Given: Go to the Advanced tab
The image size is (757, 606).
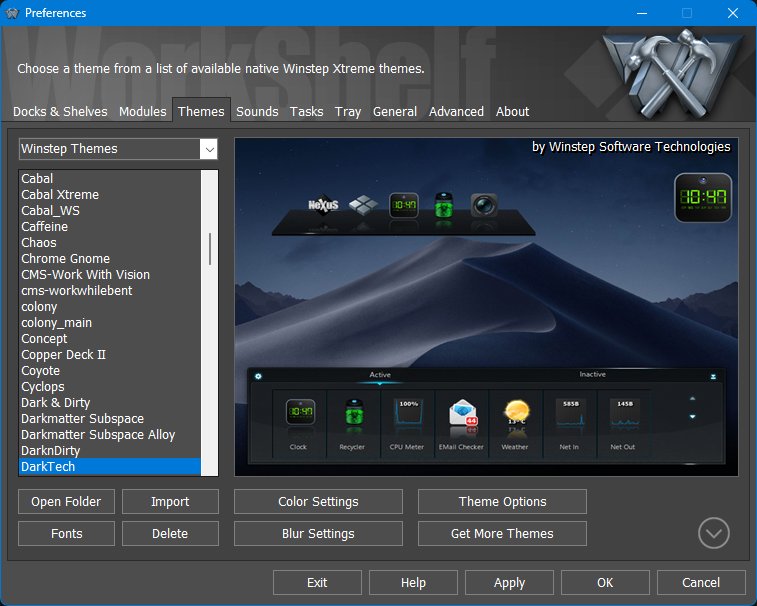Looking at the screenshot, I should pyautogui.click(x=456, y=112).
